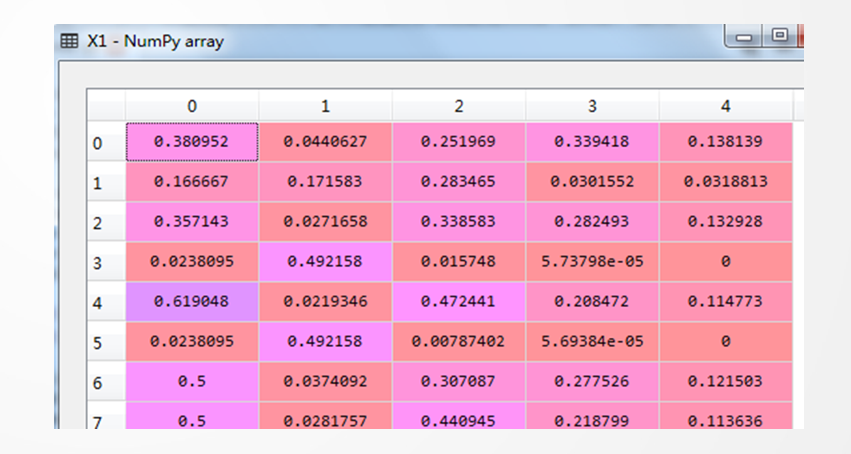Select cell 0.492158 in row 3

326,262
